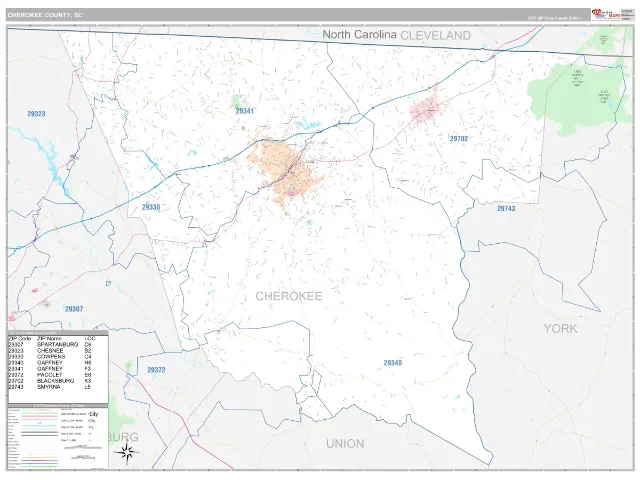640x480 pixels.
Task: Select the 29702 ZIP label on the map
Action: tap(459, 139)
